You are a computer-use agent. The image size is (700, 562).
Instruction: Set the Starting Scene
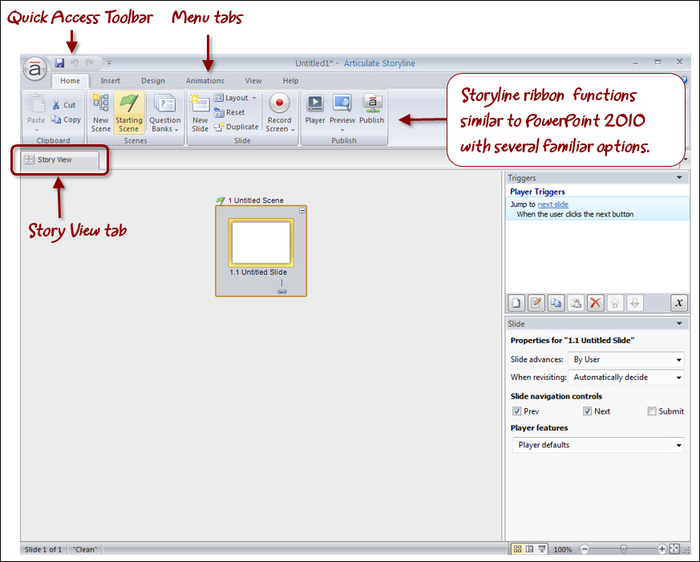click(129, 113)
